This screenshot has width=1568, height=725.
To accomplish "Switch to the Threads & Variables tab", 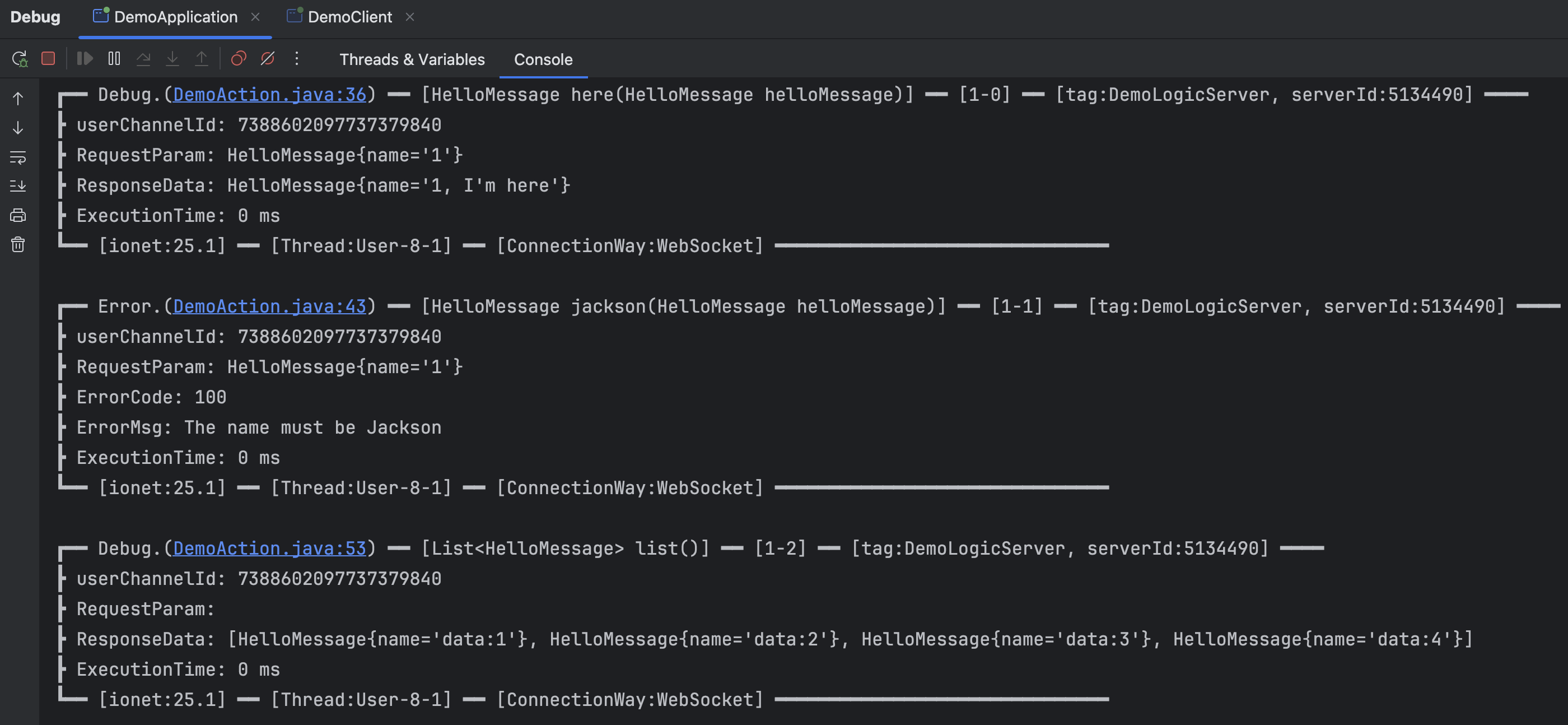I will click(x=412, y=59).
